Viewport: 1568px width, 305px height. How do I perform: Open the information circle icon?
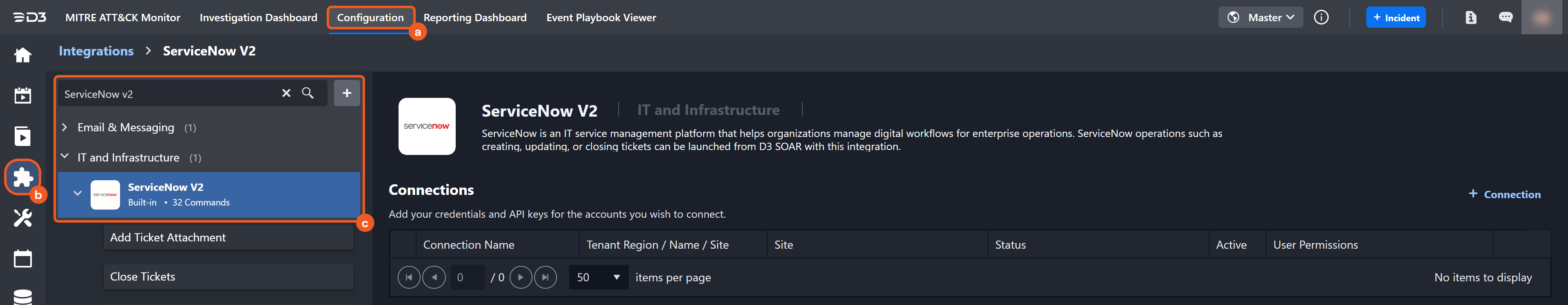pyautogui.click(x=1321, y=18)
